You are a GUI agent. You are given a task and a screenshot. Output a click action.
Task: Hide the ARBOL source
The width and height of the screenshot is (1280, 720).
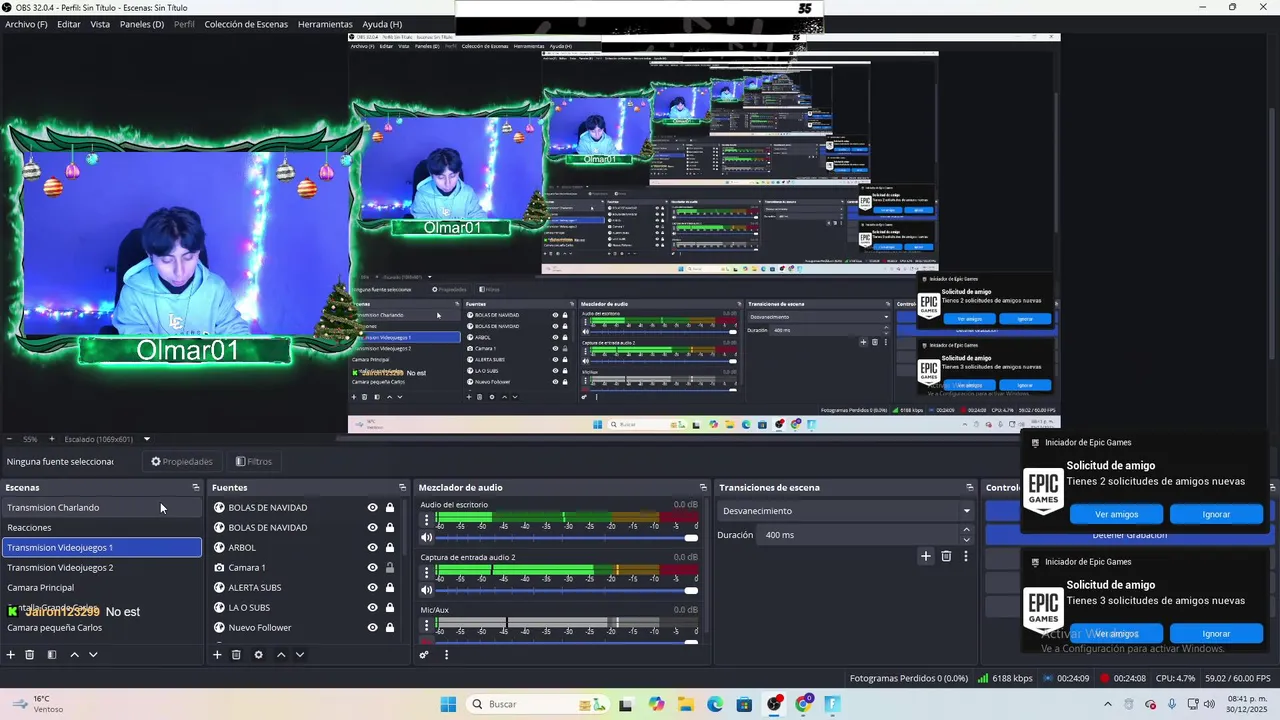pos(373,548)
